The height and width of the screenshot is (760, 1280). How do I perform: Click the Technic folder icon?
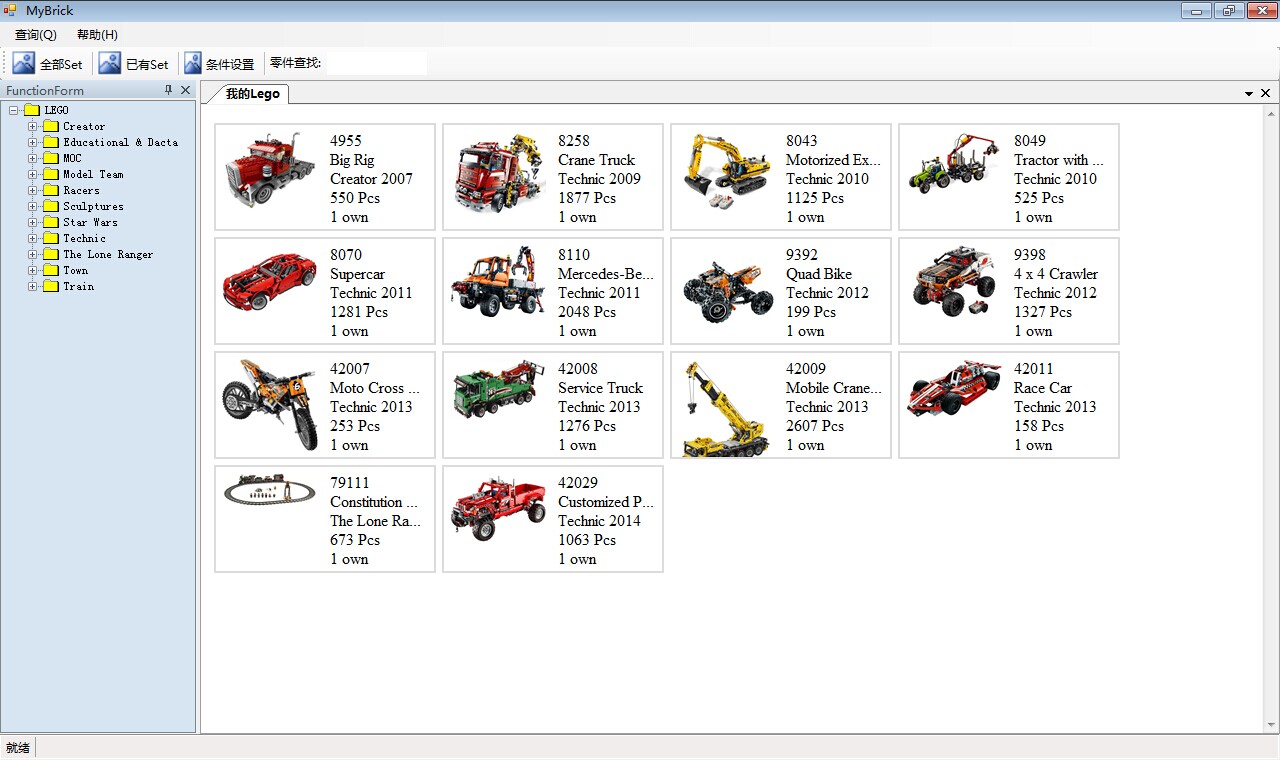click(51, 238)
